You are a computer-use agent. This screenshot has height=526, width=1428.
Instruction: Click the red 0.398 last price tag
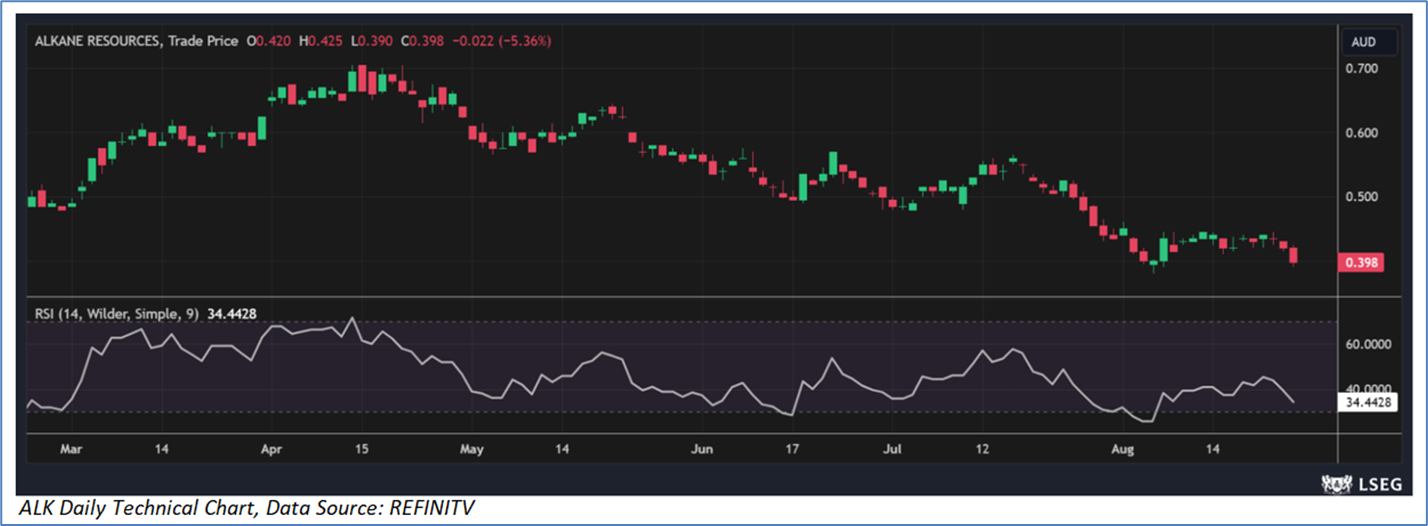[1361, 262]
